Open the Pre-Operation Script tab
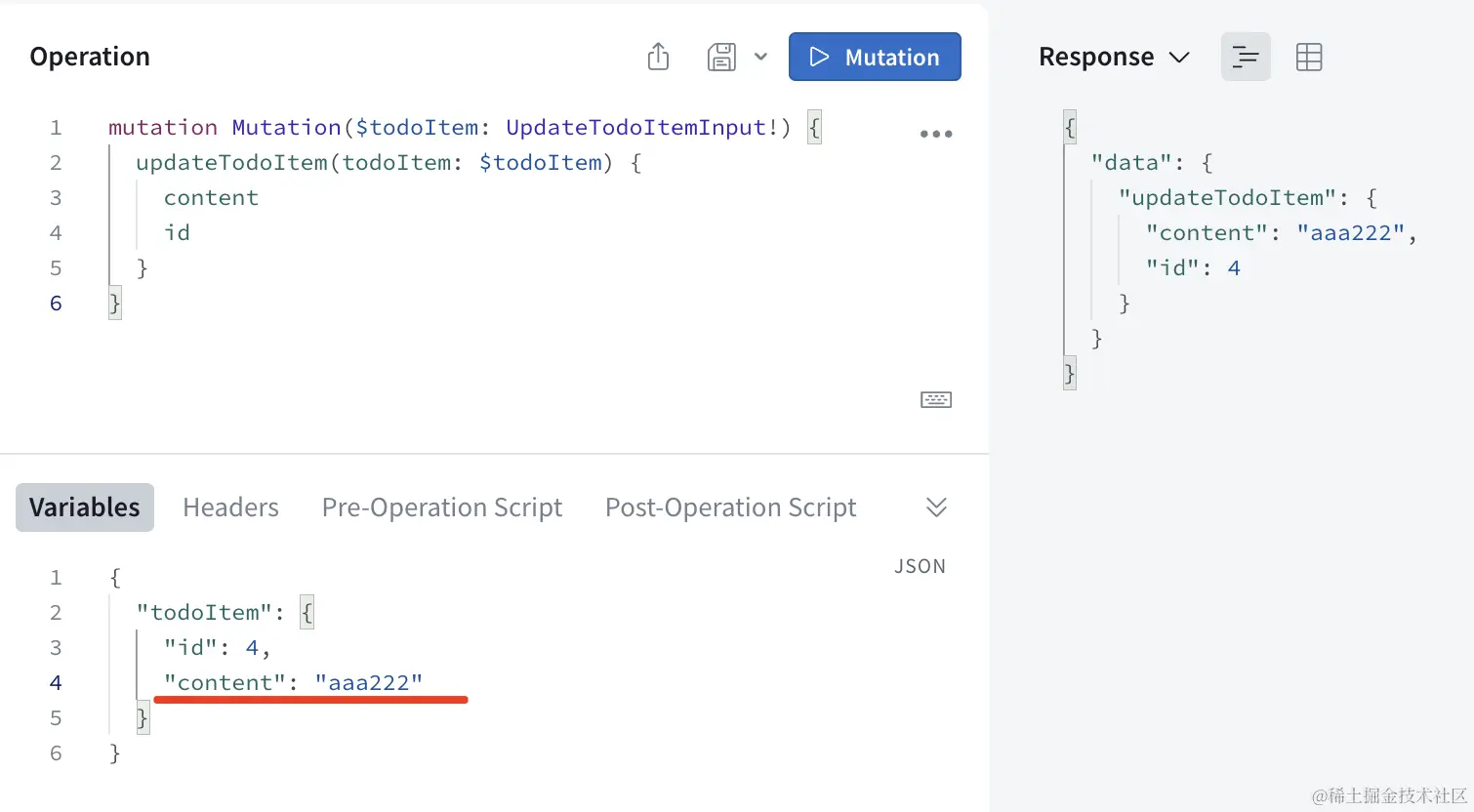This screenshot has width=1474, height=812. click(442, 507)
